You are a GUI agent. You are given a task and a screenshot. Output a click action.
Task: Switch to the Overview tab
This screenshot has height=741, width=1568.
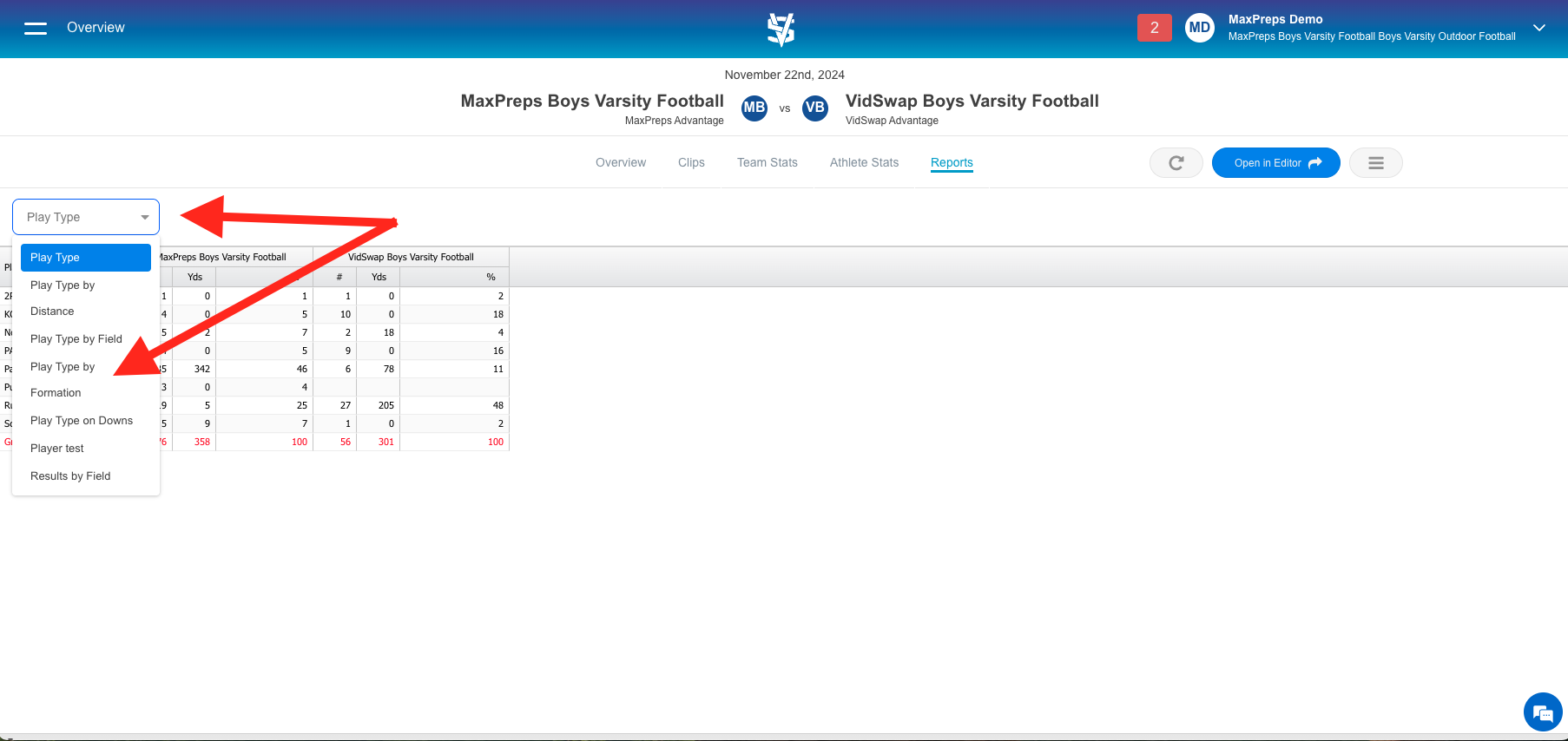(621, 162)
